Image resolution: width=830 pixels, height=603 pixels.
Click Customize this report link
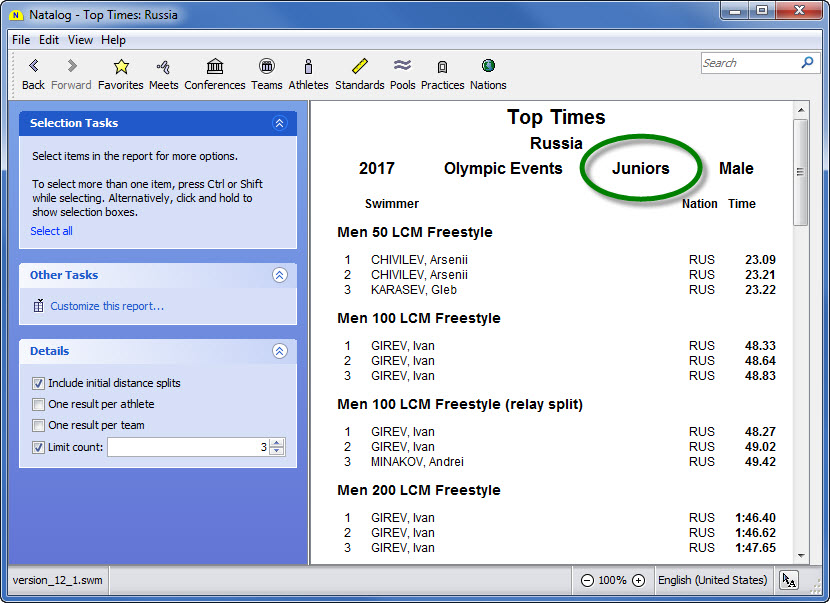tap(107, 306)
